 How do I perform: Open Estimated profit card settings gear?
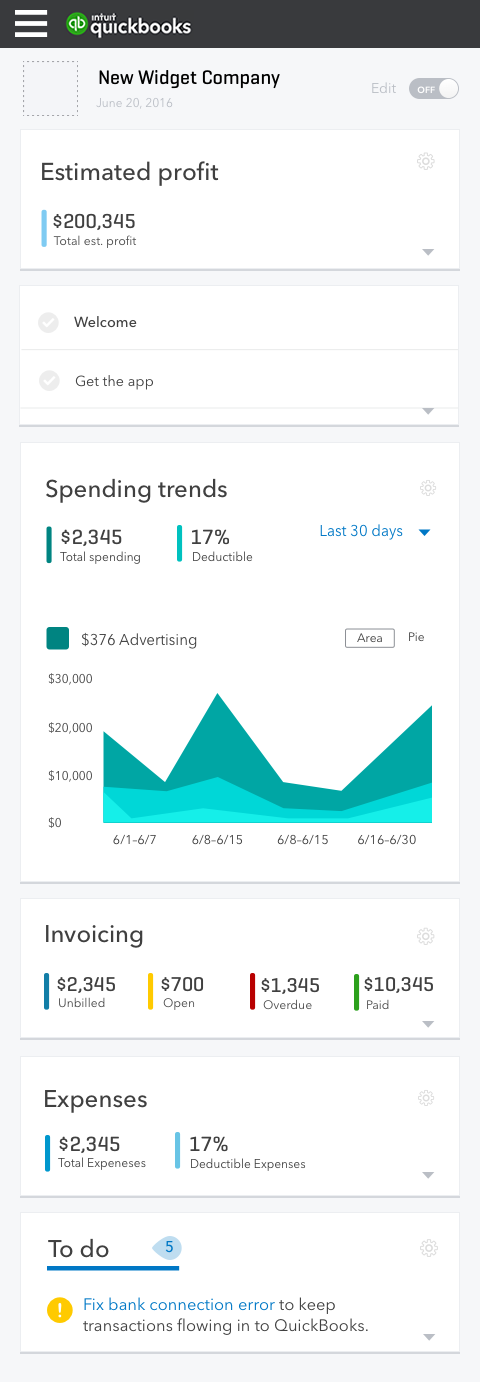coord(426,161)
